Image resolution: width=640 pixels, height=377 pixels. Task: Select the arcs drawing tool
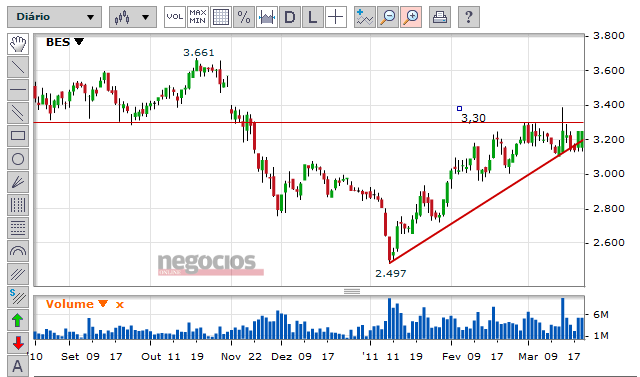click(18, 251)
